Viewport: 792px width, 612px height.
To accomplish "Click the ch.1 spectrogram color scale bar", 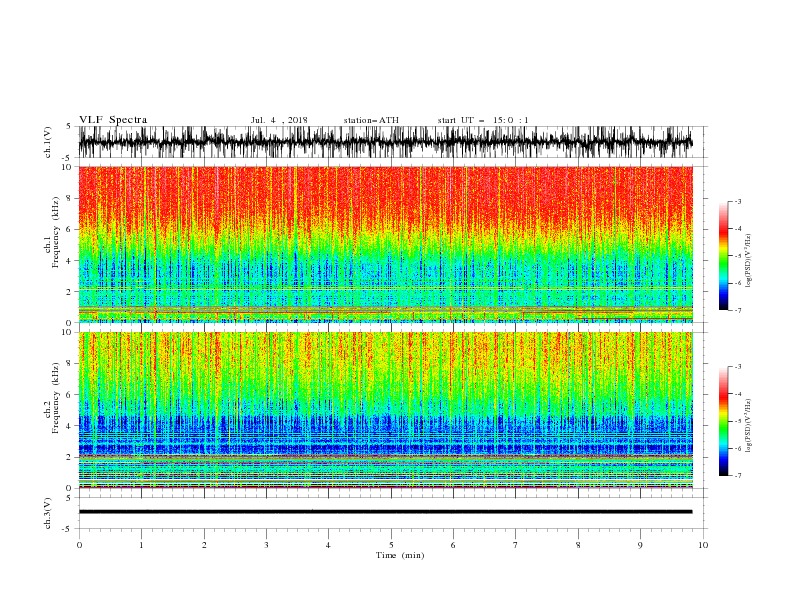I will pos(724,256).
